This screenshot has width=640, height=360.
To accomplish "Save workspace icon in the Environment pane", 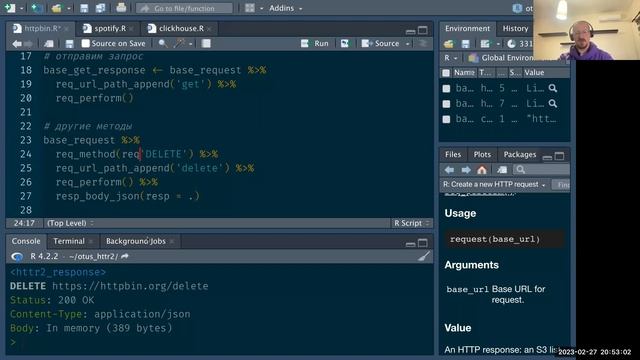I will click(466, 44).
